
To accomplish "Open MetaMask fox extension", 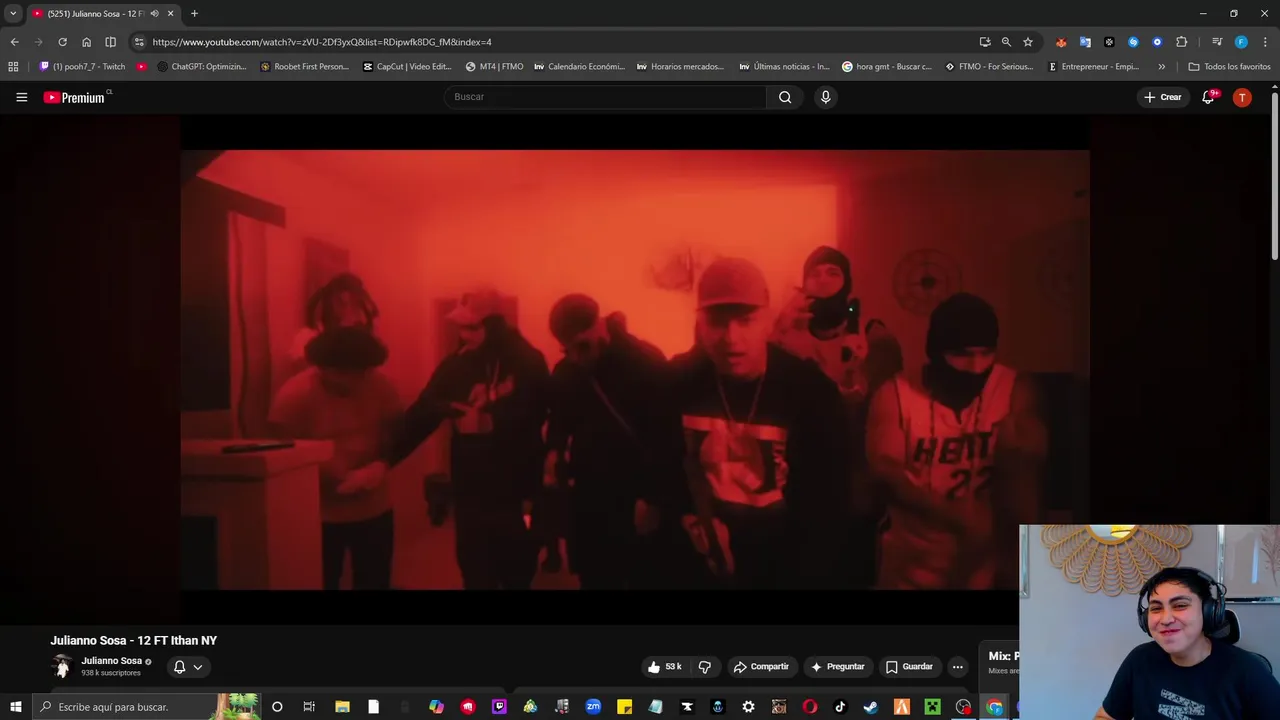I will click(1061, 42).
